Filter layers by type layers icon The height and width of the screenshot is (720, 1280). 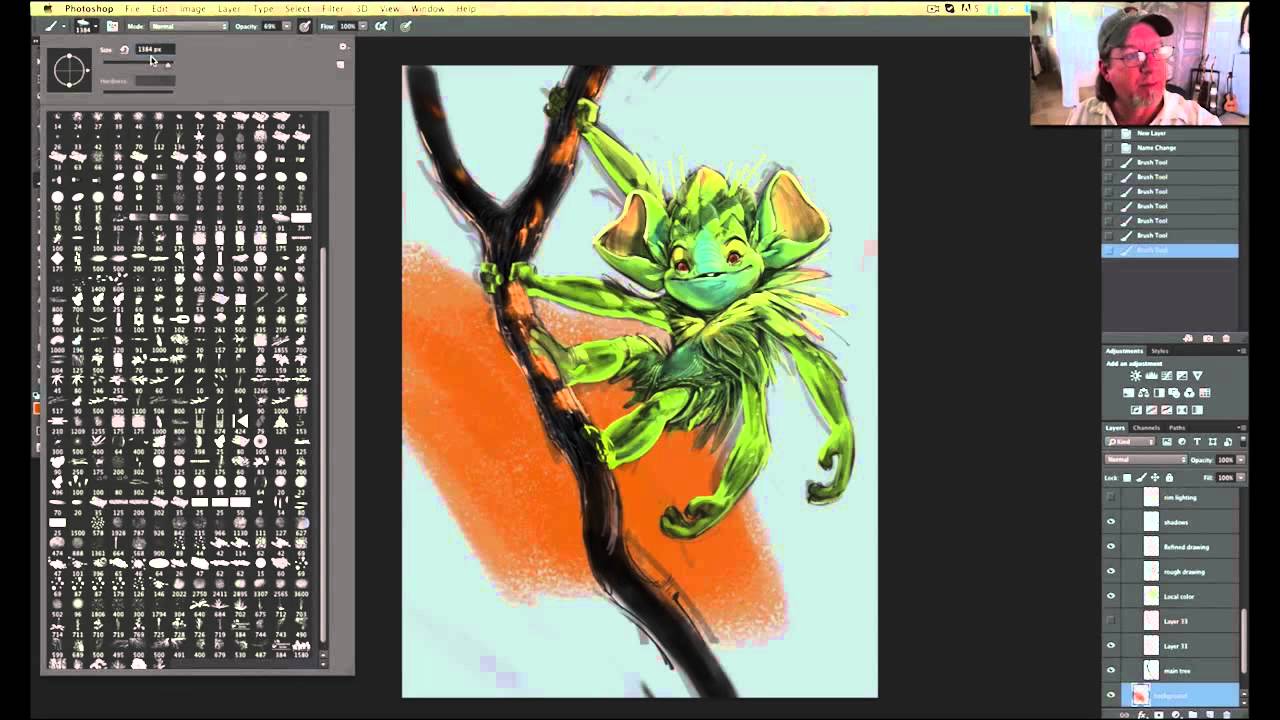1197,442
